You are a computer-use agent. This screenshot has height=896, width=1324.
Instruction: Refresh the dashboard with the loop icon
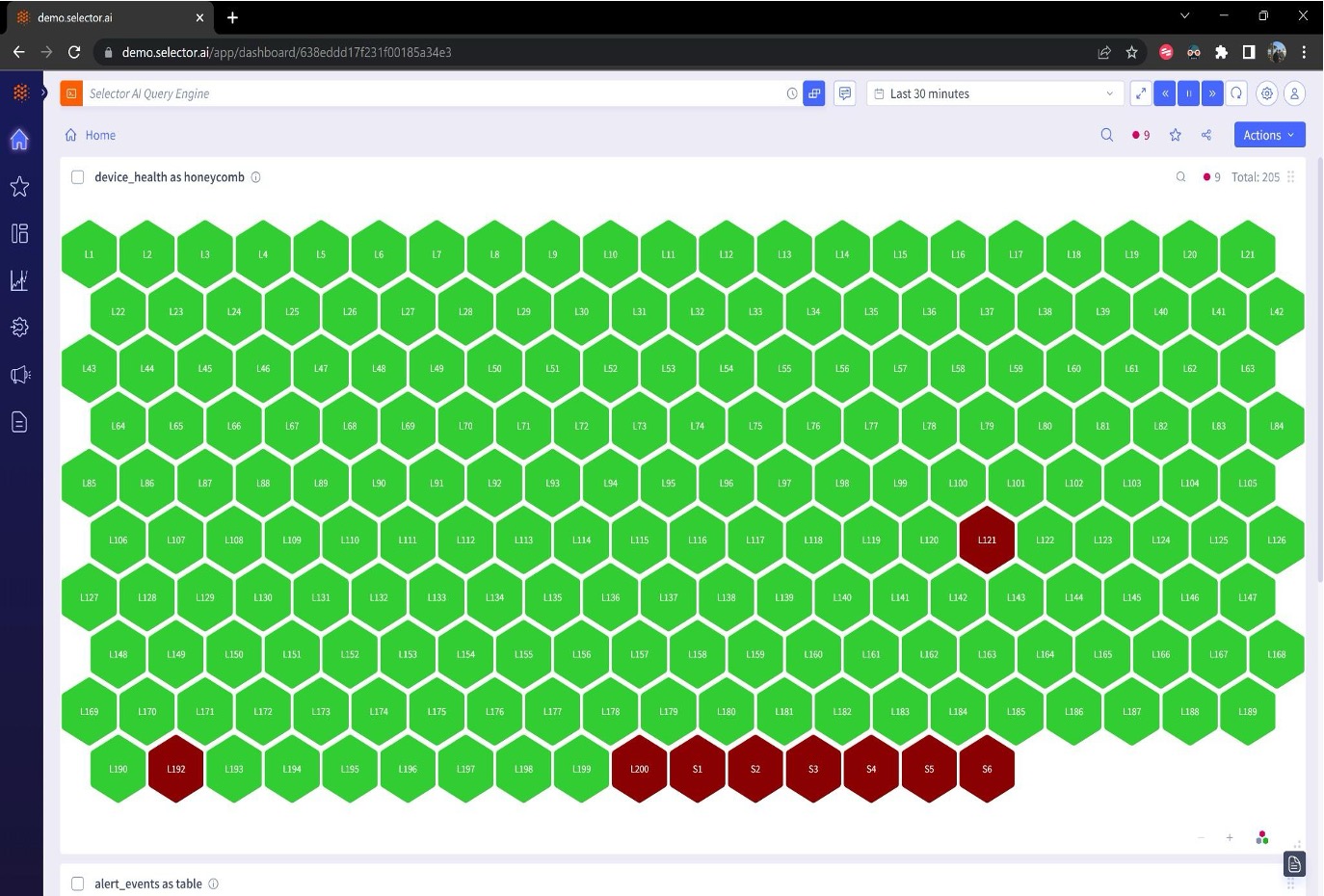(1237, 93)
